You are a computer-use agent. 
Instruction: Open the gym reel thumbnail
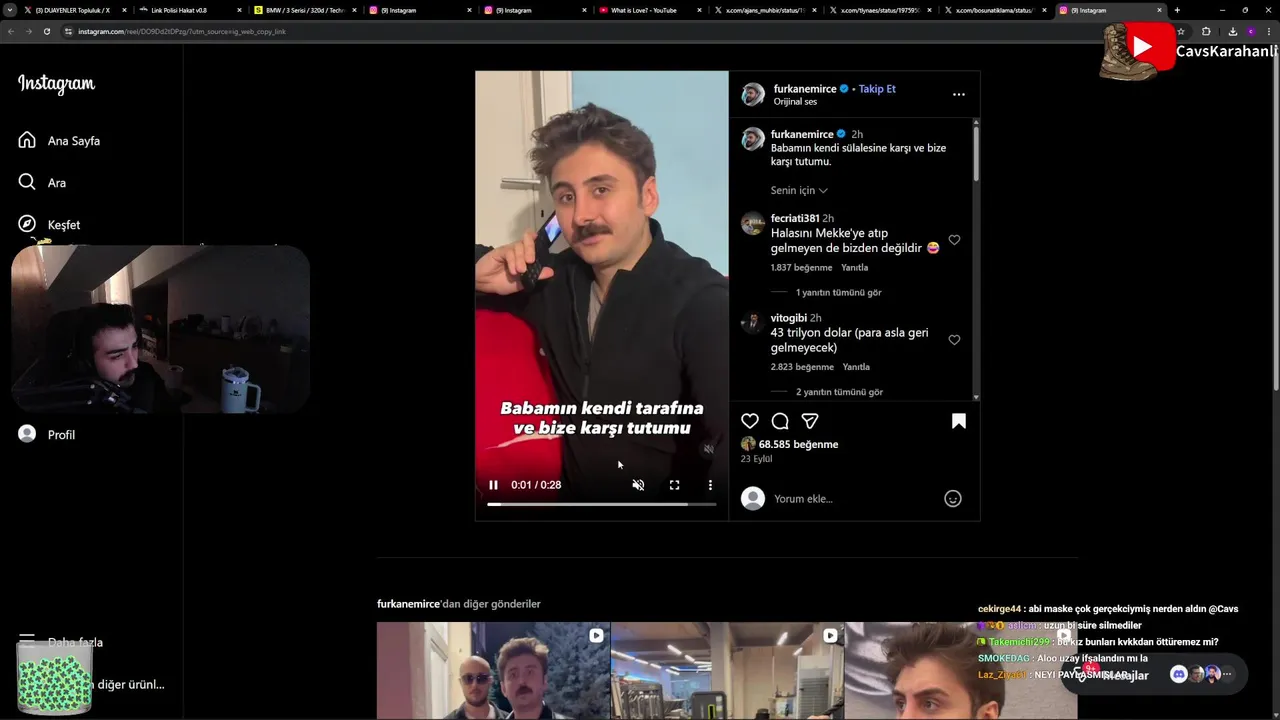(727, 670)
